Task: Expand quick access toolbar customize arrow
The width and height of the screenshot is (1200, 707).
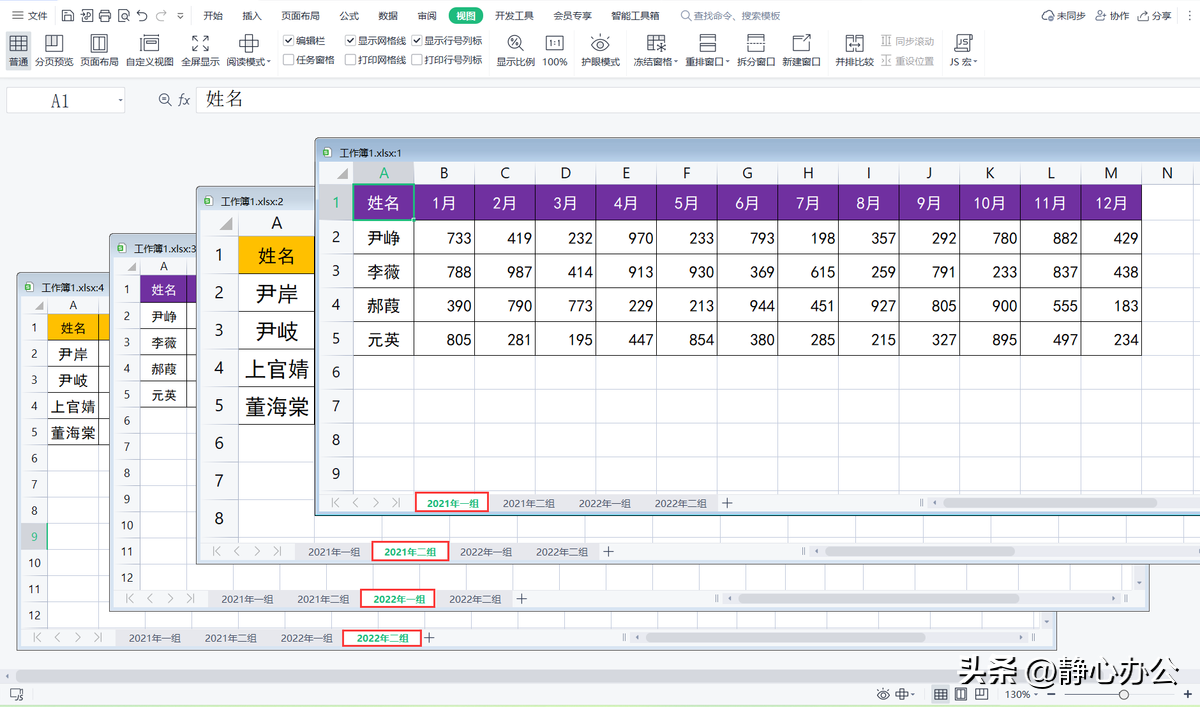Action: click(180, 16)
